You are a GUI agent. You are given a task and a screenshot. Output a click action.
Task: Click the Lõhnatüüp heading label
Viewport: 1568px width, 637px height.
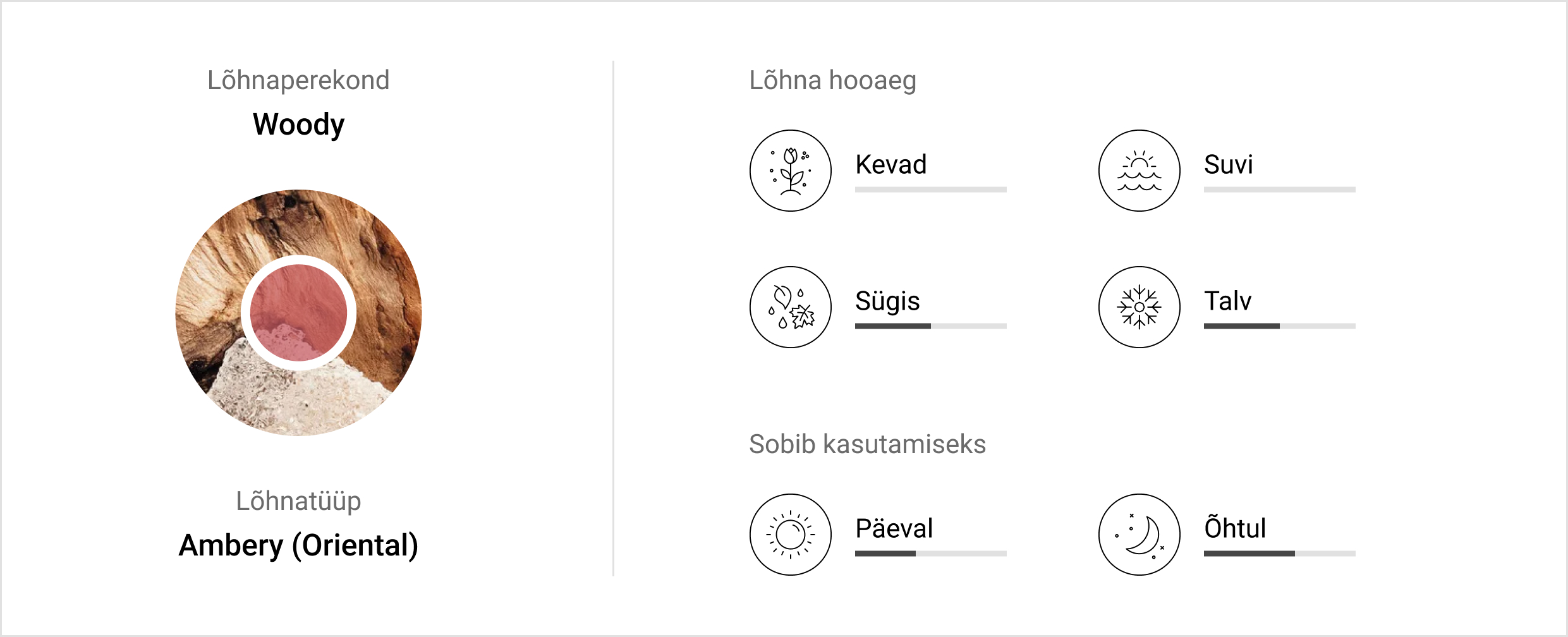[x=298, y=501]
